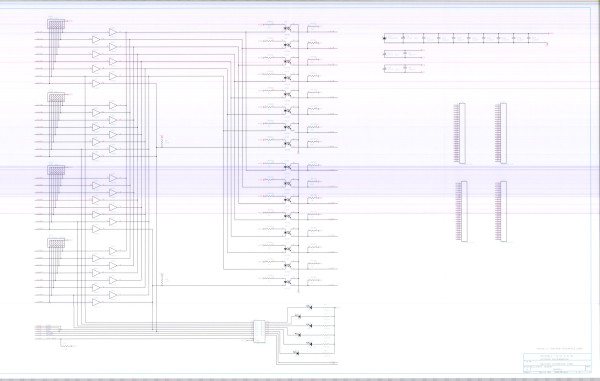Select the lower-left tall pin header
Screen dimensions: 600x381
[x=464, y=212]
